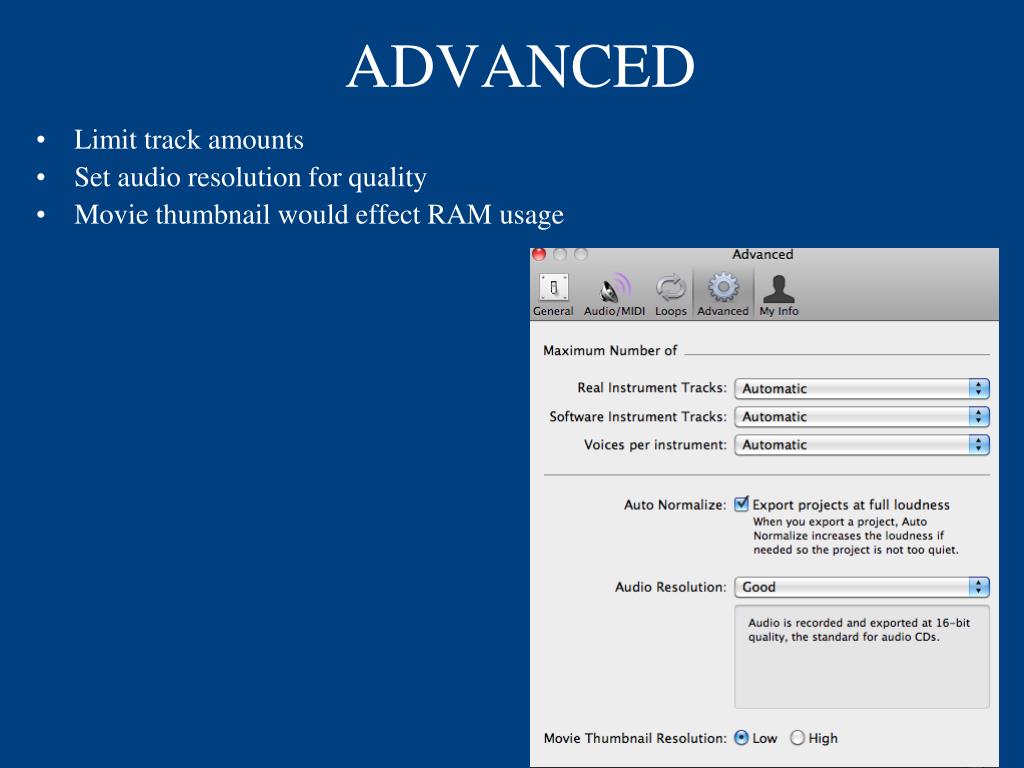
Task: Click the ADVANCED slide title
Action: click(x=520, y=66)
